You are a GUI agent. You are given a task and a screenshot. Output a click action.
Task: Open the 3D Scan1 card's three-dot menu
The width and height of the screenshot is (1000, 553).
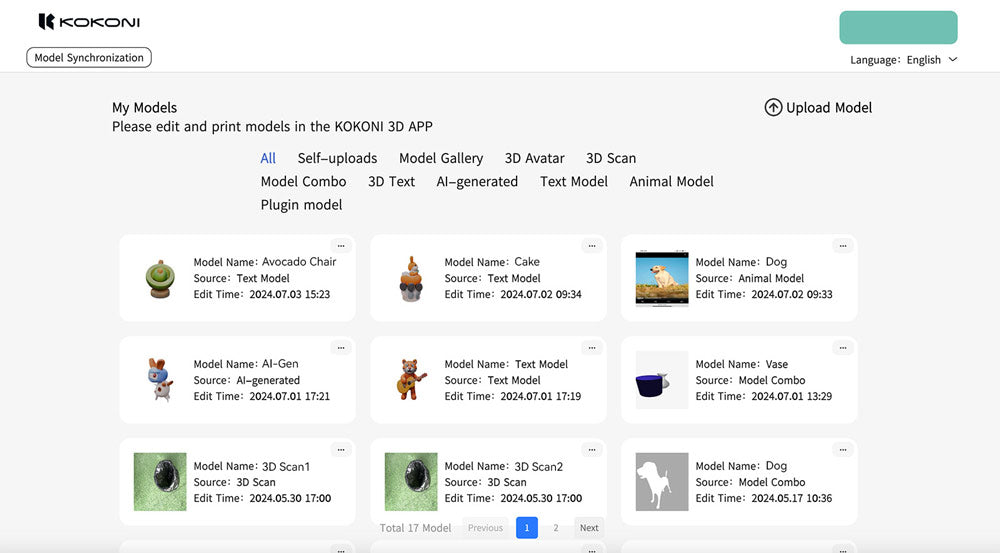(x=341, y=449)
